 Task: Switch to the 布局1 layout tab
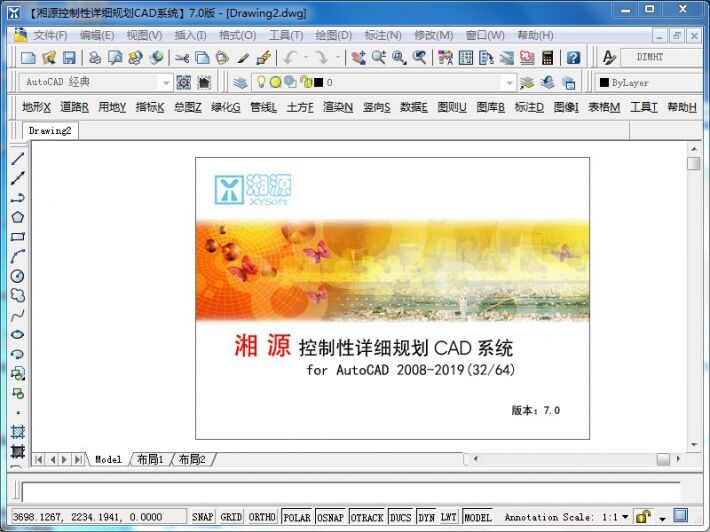pos(150,459)
